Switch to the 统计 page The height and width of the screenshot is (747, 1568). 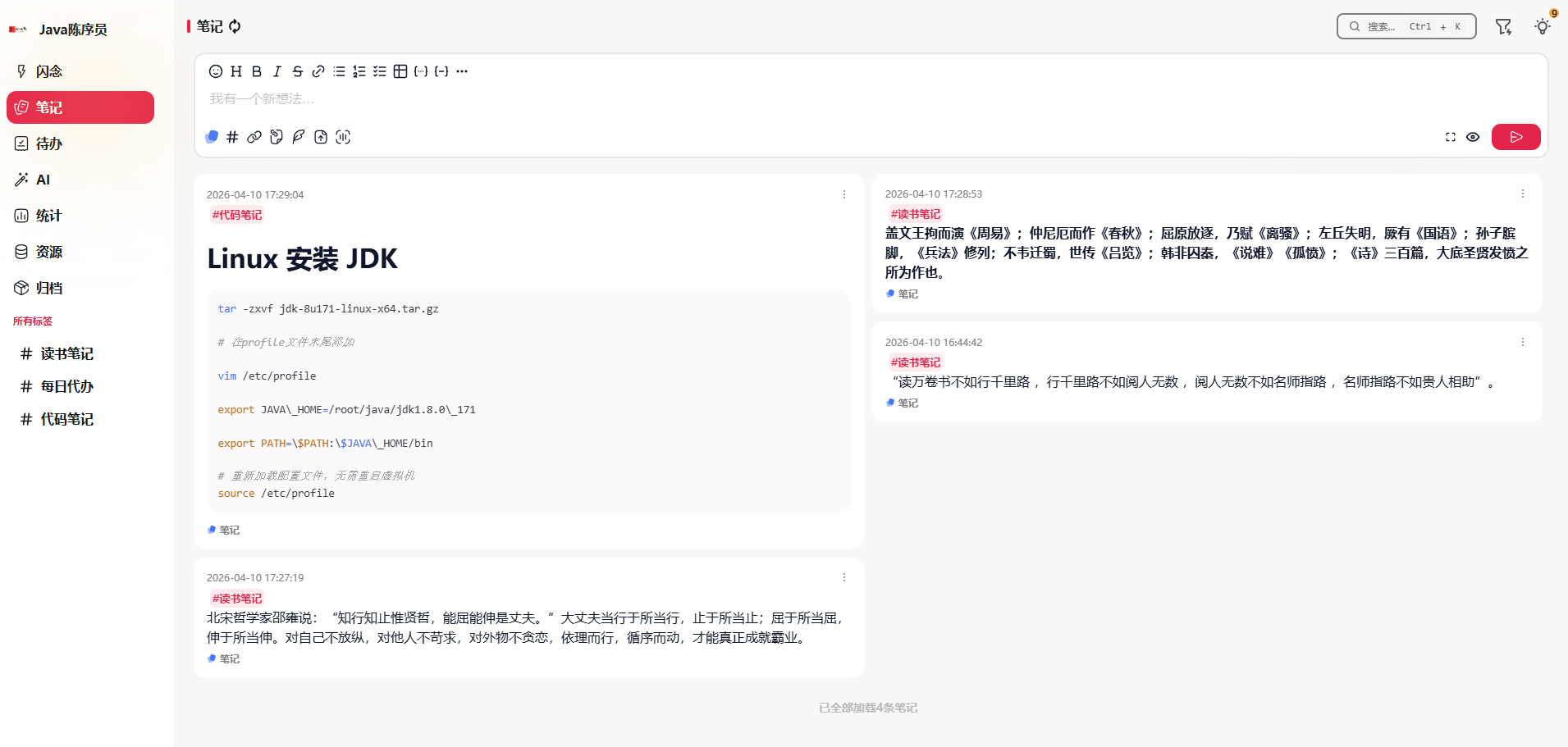point(49,216)
